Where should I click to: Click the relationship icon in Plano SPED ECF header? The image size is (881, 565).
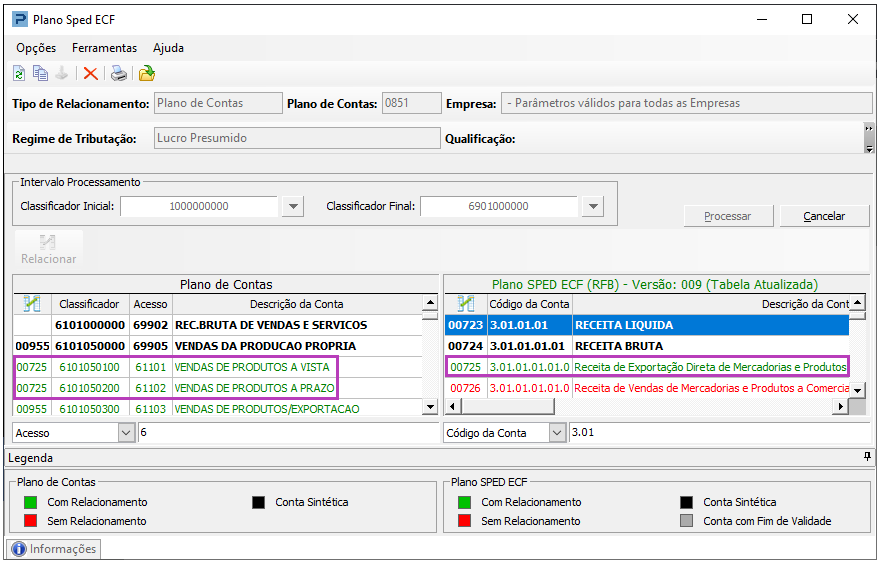point(465,304)
